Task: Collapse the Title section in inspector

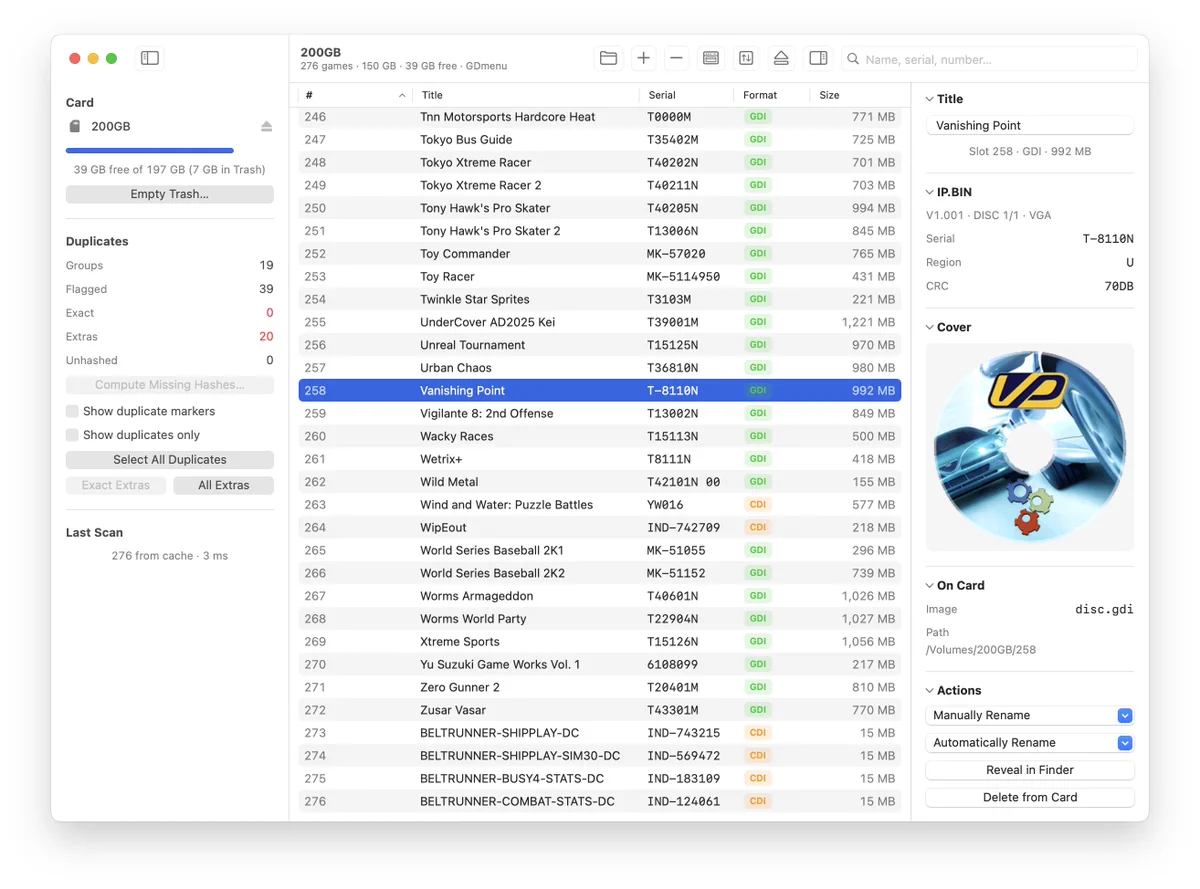Action: pyautogui.click(x=930, y=99)
